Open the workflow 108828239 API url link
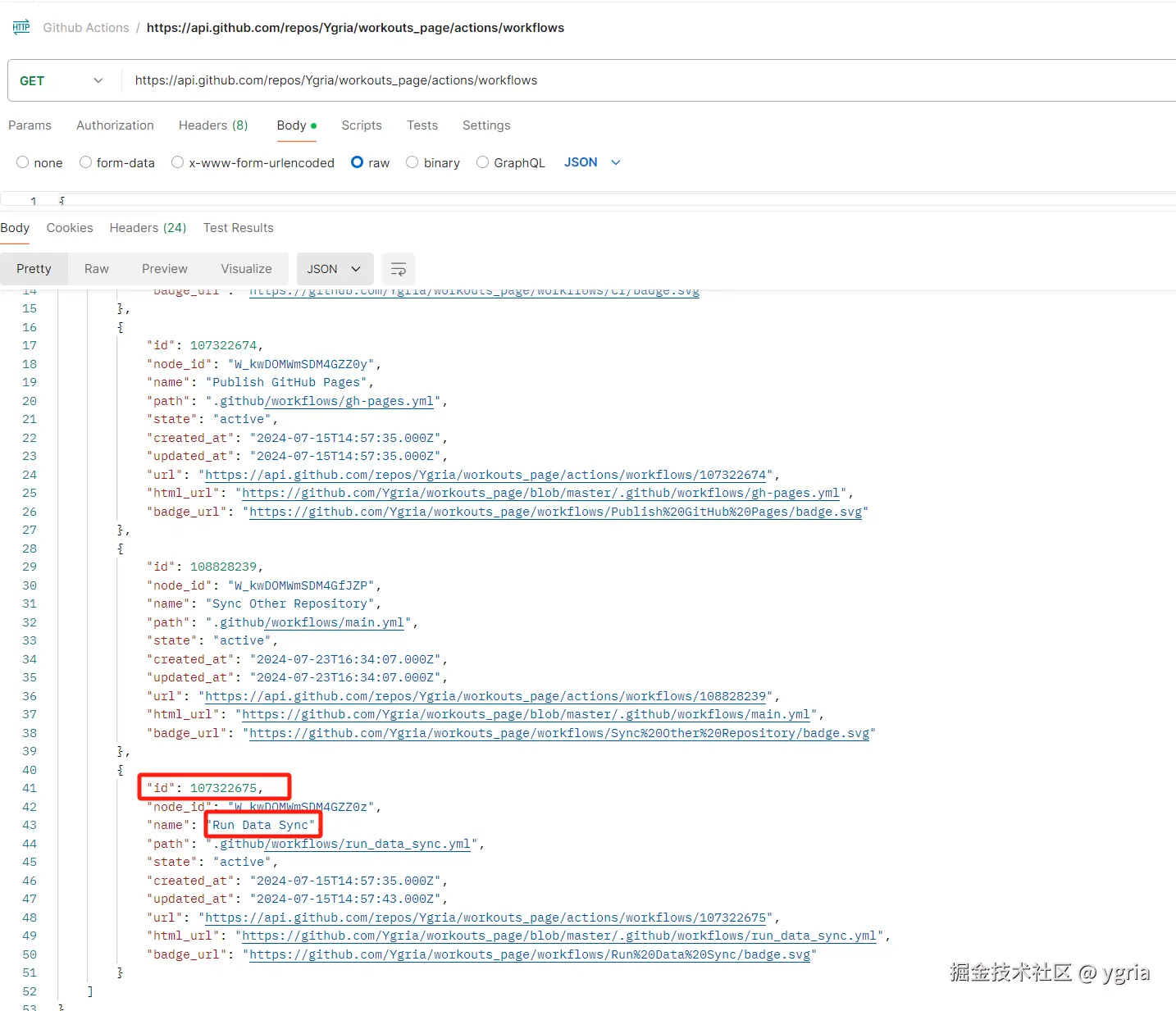The height and width of the screenshot is (1011, 1176). coord(485,696)
